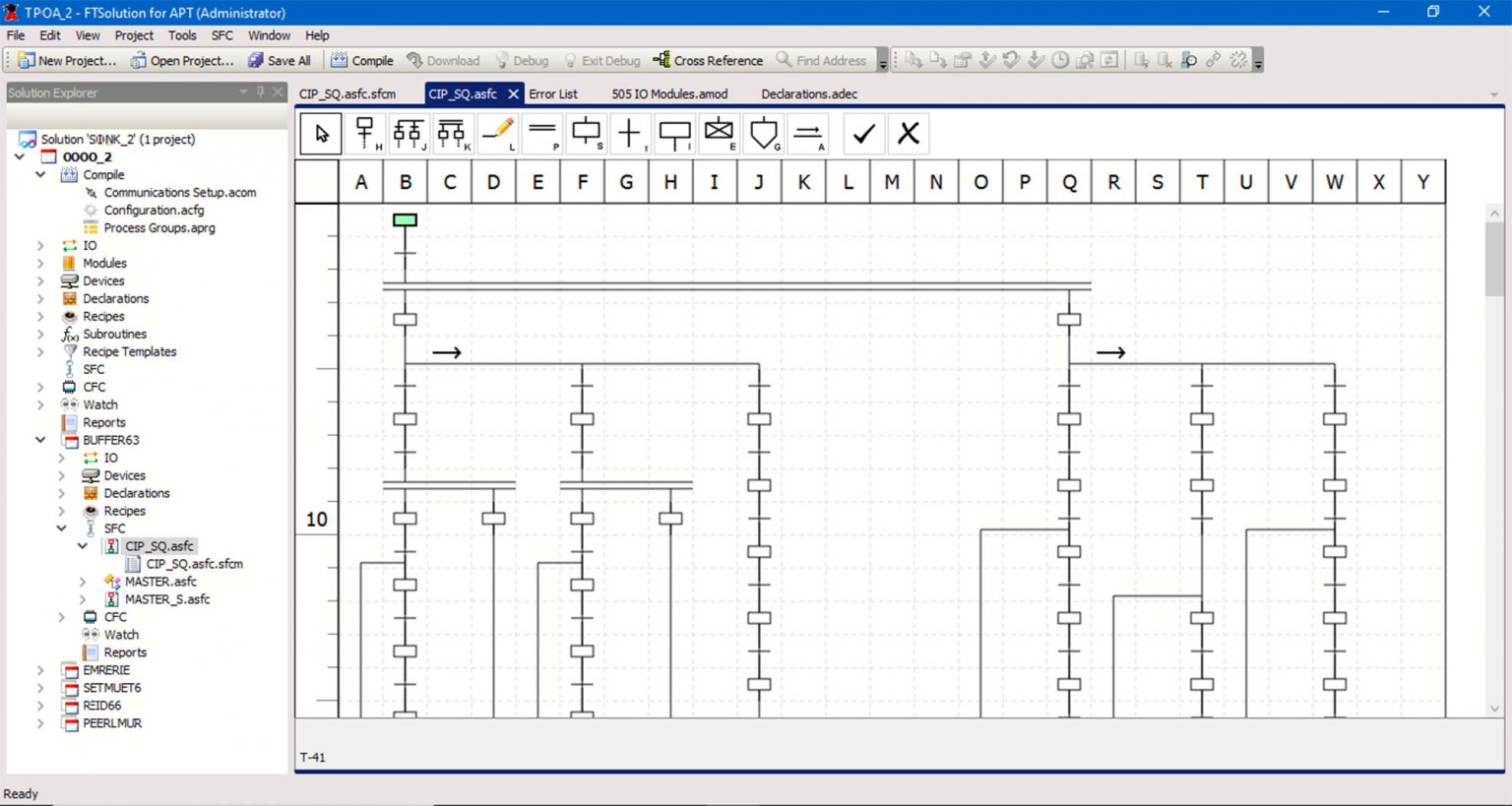
Task: Choose the step element tool marked S
Action: coord(586,133)
